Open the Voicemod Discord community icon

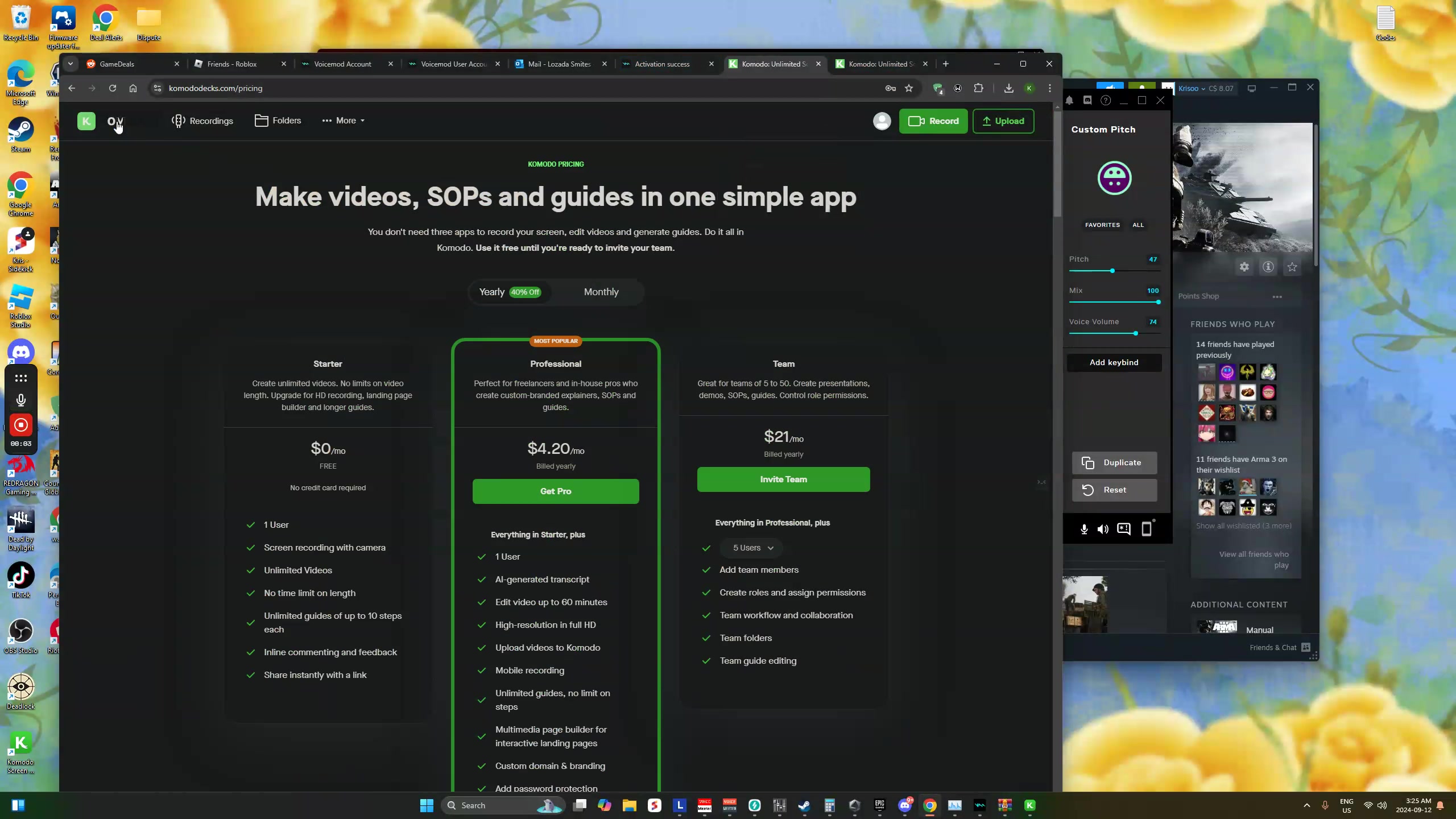[x=1087, y=101]
